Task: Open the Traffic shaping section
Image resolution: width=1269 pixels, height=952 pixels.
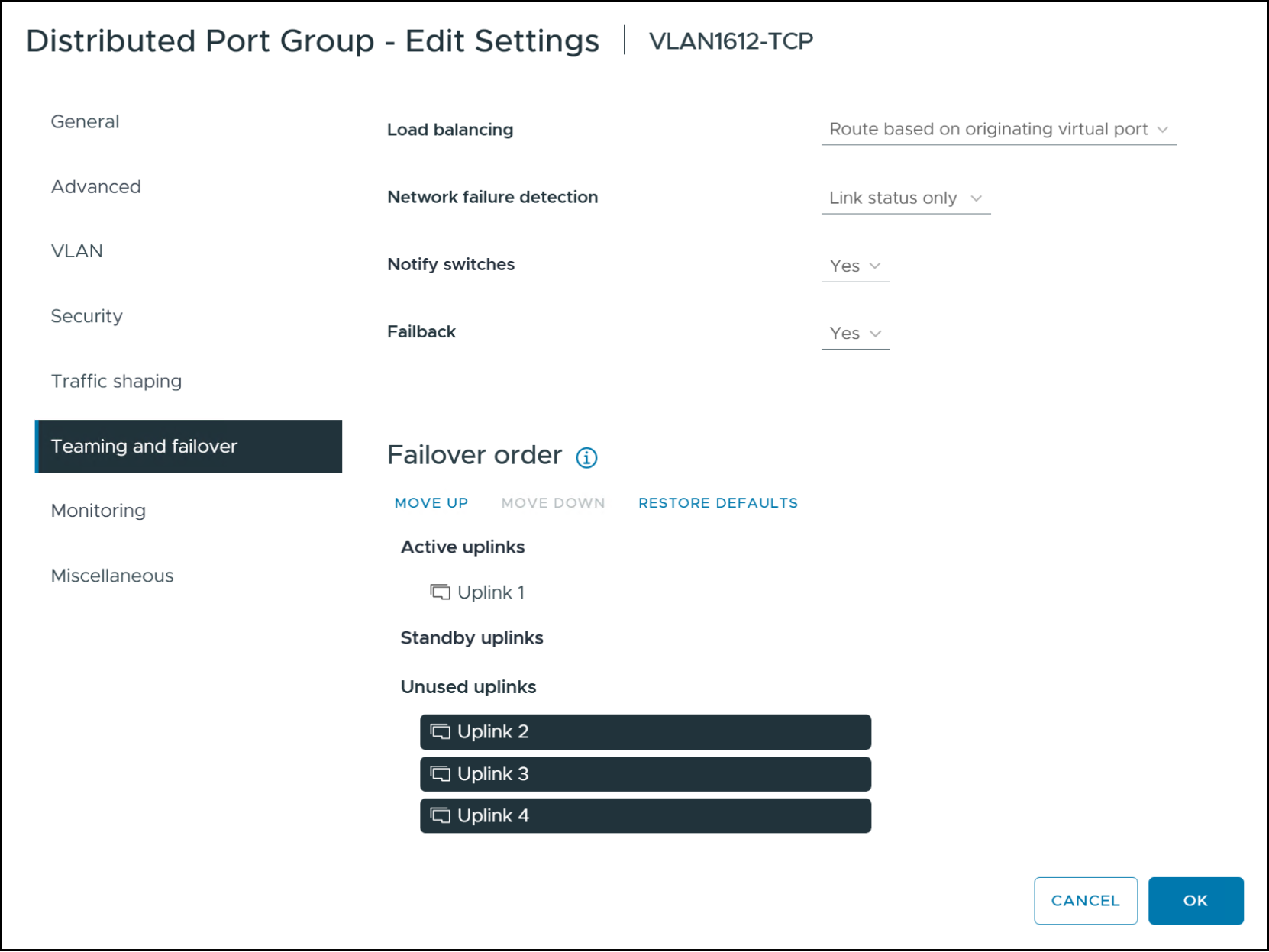Action: click(x=116, y=381)
